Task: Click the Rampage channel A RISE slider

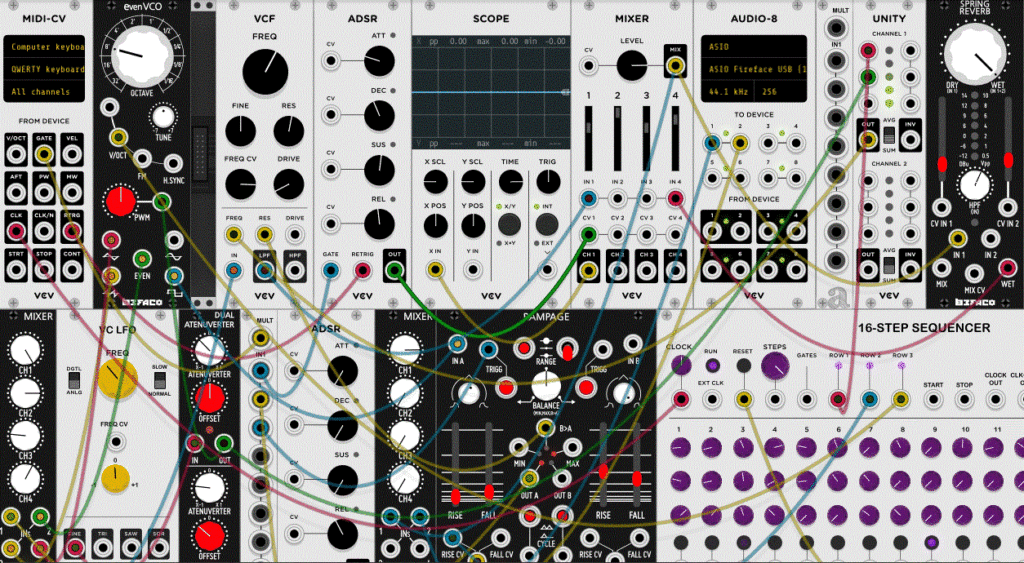Action: pos(455,465)
